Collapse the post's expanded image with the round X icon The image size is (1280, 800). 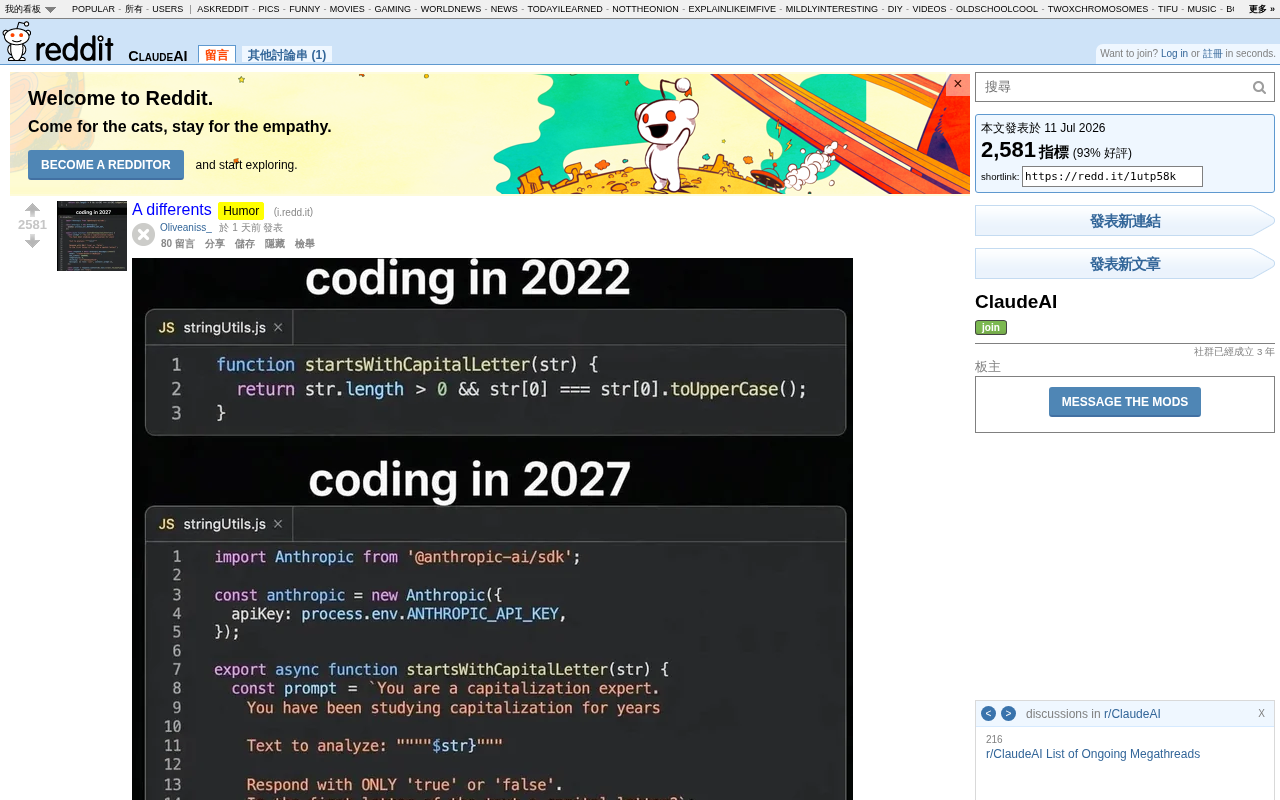tap(144, 235)
